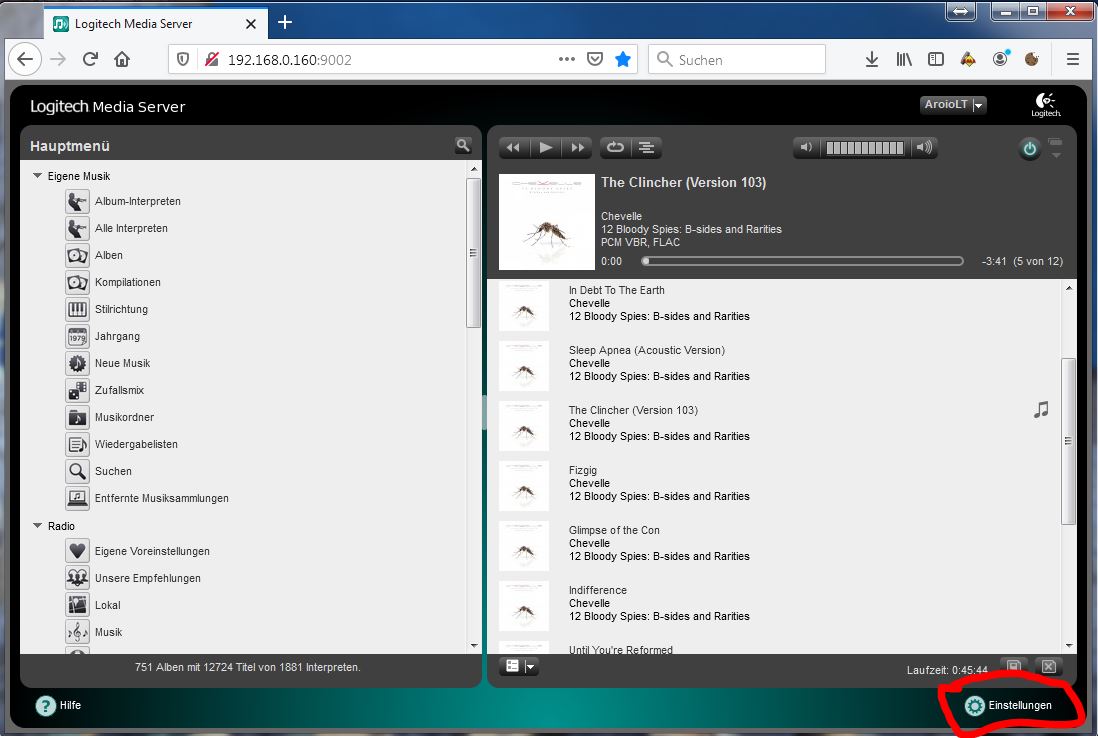This screenshot has height=738, width=1098.
Task: Collapse the Eigene Musik section
Action: [38, 176]
